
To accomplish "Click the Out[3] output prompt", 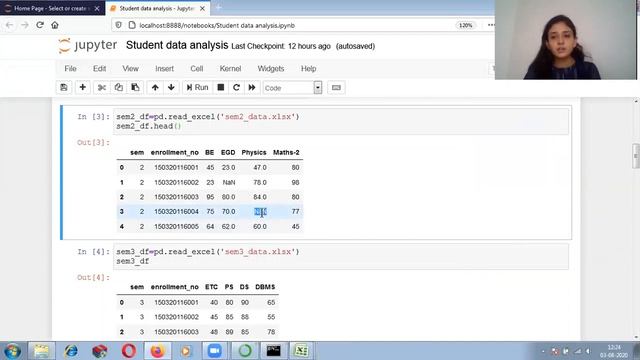I will (93, 142).
